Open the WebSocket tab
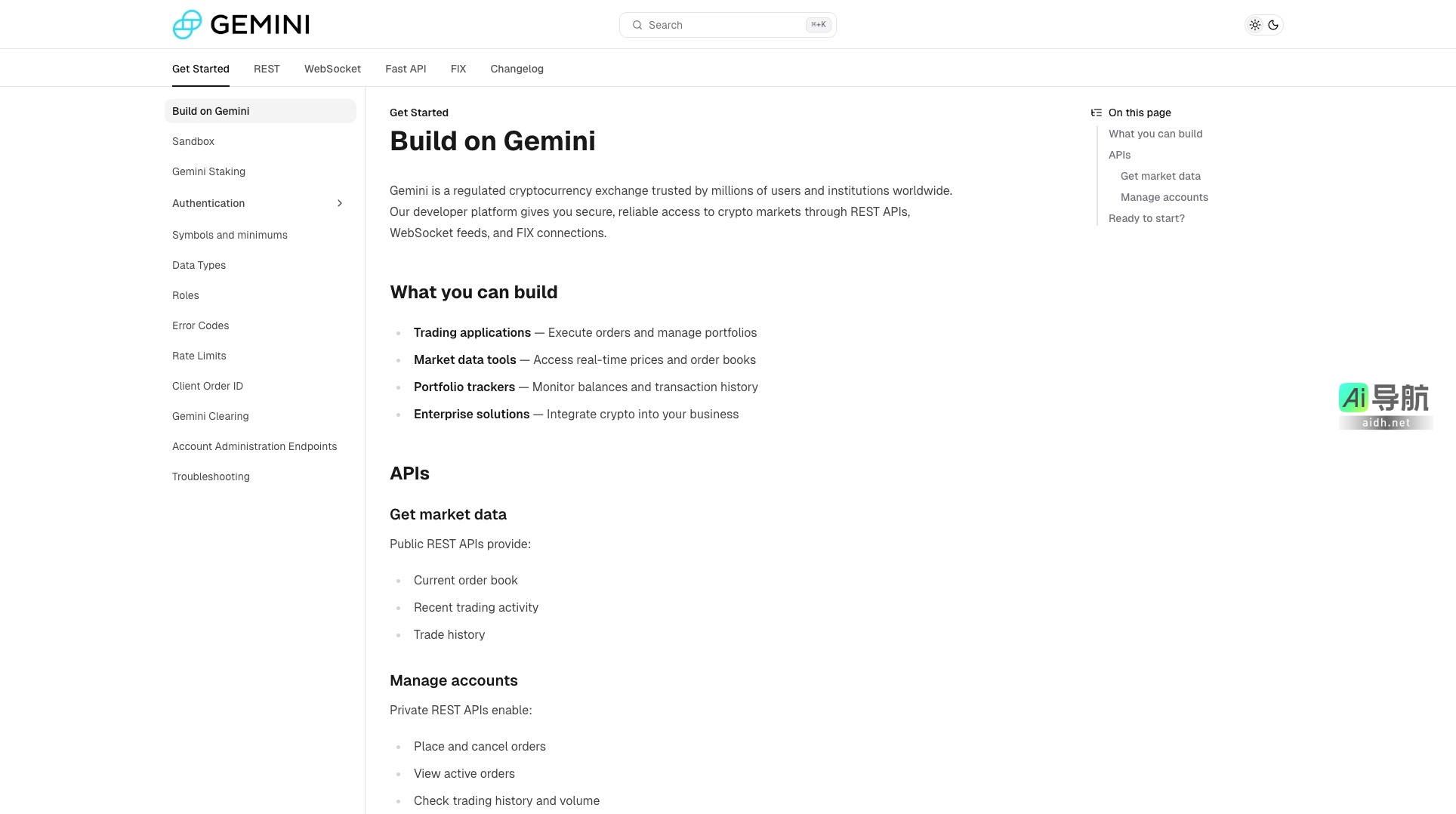 coord(332,69)
